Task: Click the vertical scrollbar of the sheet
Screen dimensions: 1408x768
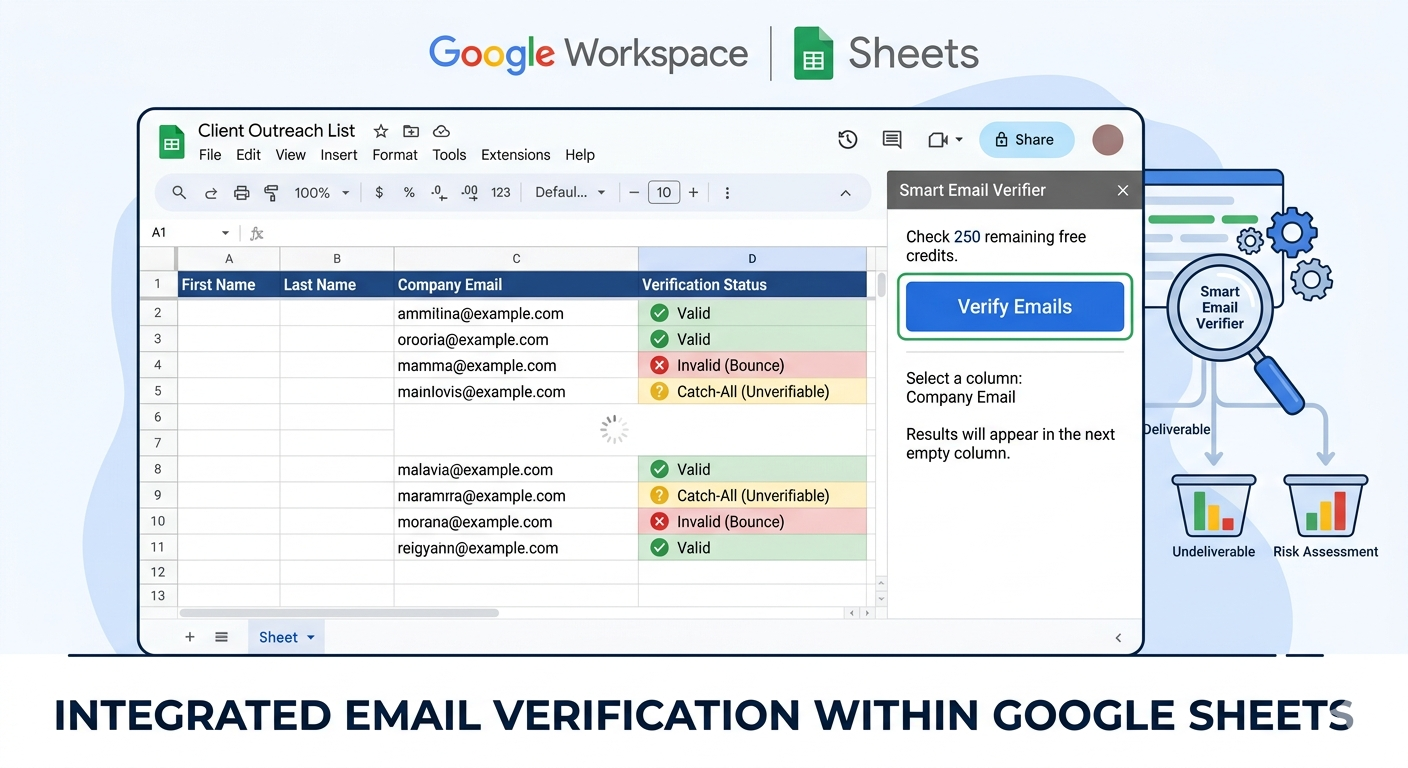Action: pos(881,285)
